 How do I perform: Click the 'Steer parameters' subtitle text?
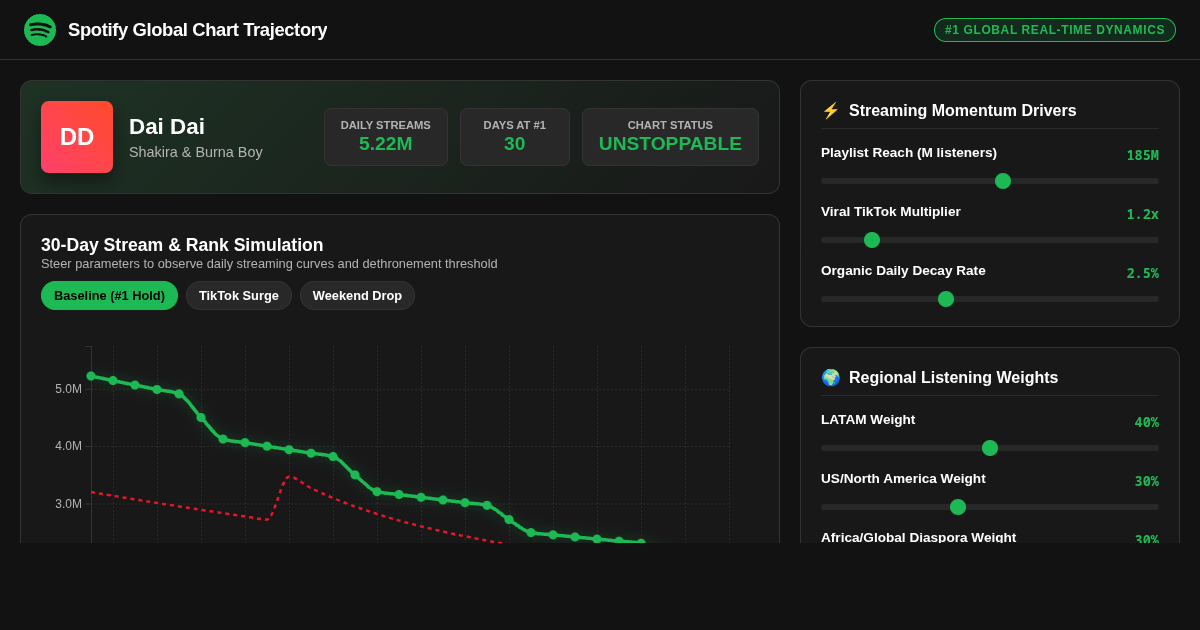269,264
